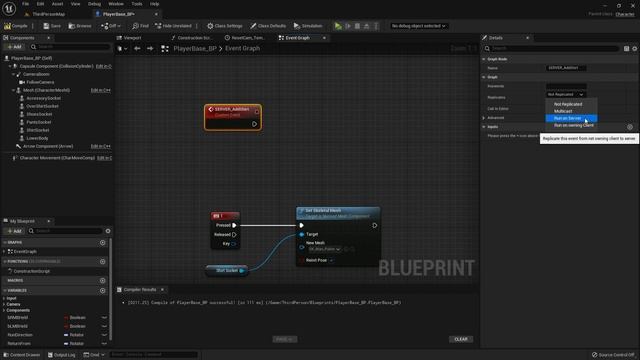Add new variable via VARIABLES plus icon
This screenshot has height=360, width=640.
tap(102, 291)
